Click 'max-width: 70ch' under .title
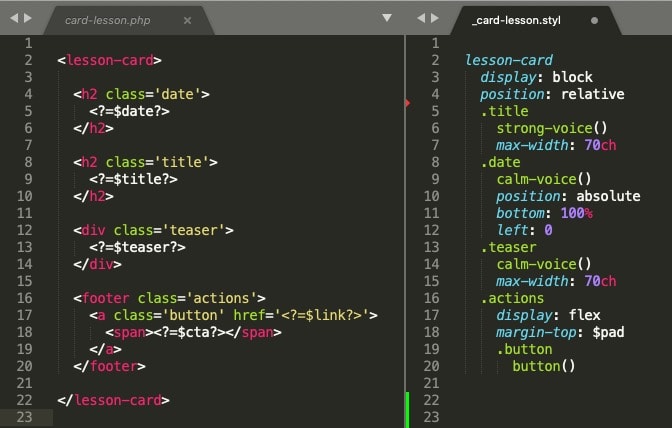The height and width of the screenshot is (428, 672). click(x=556, y=145)
